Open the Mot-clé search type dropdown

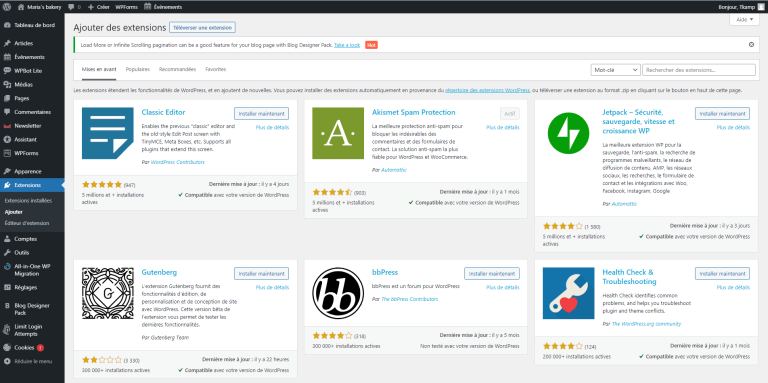click(x=616, y=70)
